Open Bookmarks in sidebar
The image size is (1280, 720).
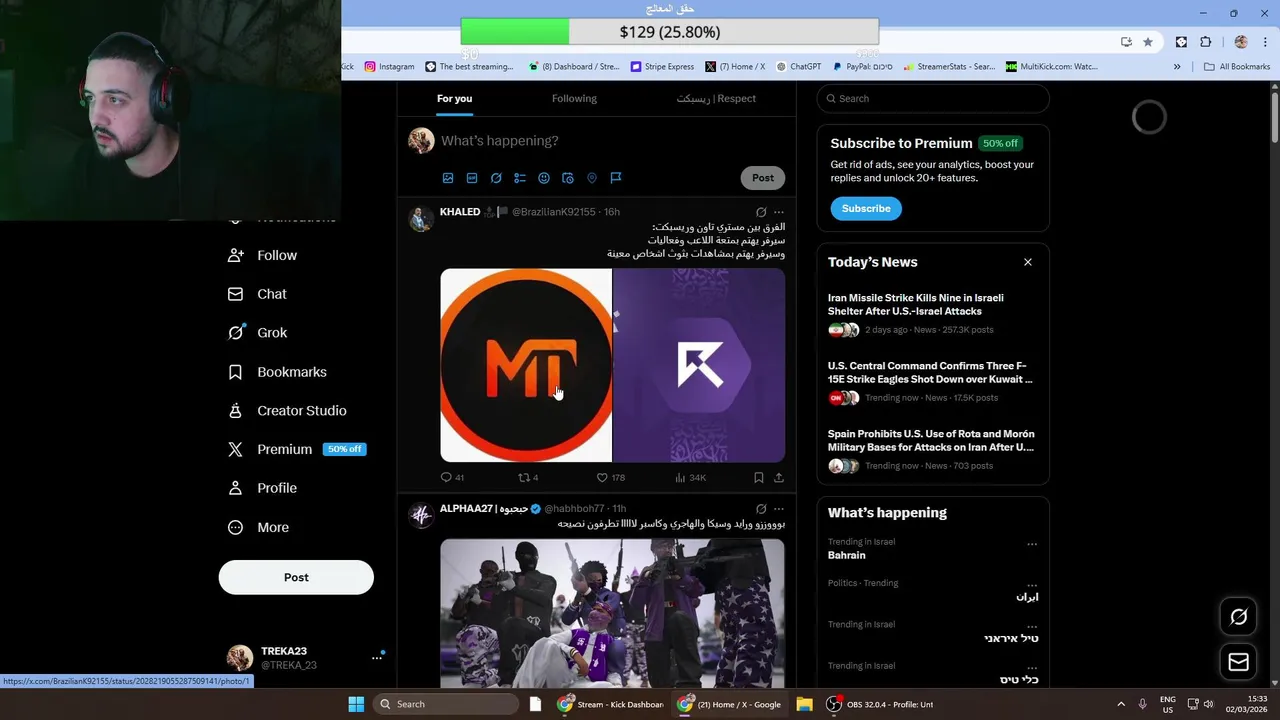click(x=277, y=372)
